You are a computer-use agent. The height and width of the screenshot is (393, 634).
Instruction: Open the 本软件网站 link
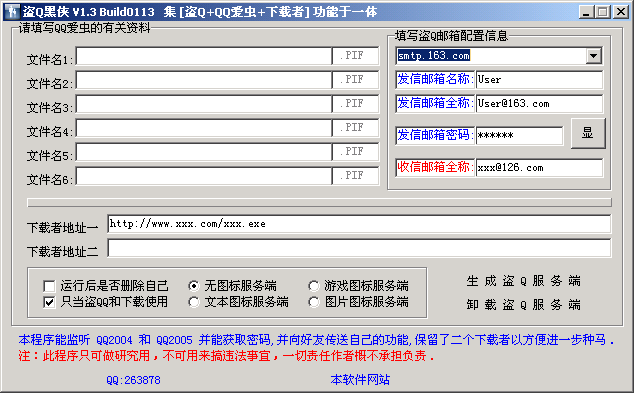360,380
